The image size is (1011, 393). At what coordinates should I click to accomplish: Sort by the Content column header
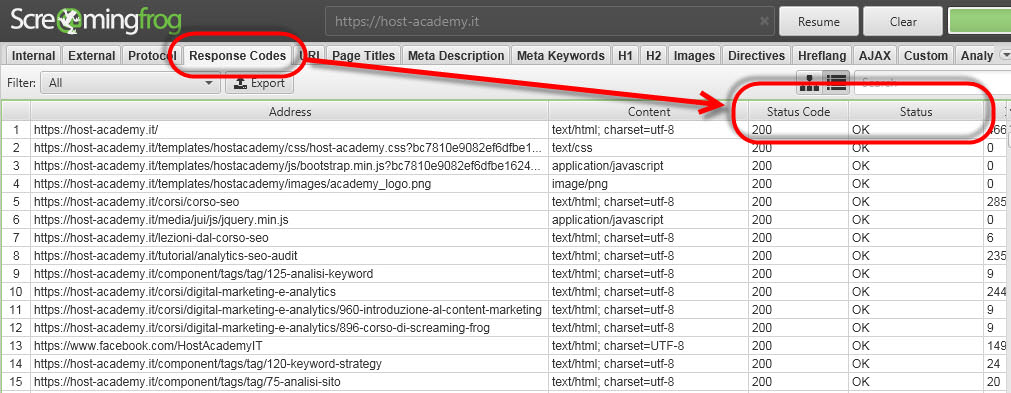coord(649,111)
